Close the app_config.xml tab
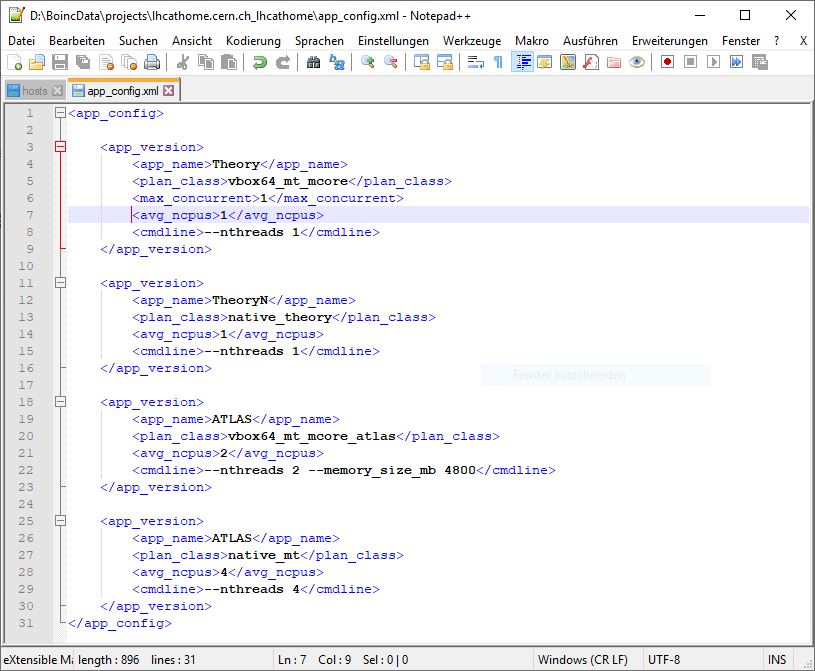 coord(168,90)
